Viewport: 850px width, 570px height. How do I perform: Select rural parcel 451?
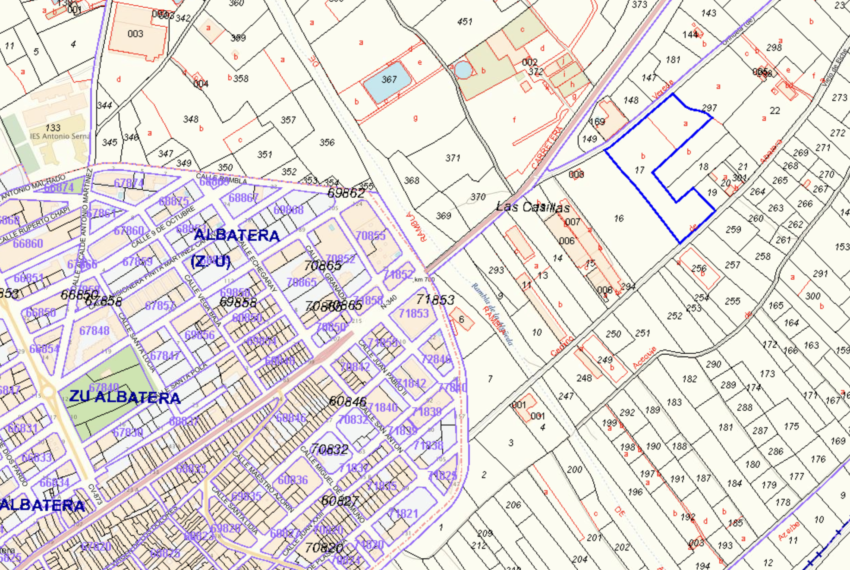pos(464,22)
